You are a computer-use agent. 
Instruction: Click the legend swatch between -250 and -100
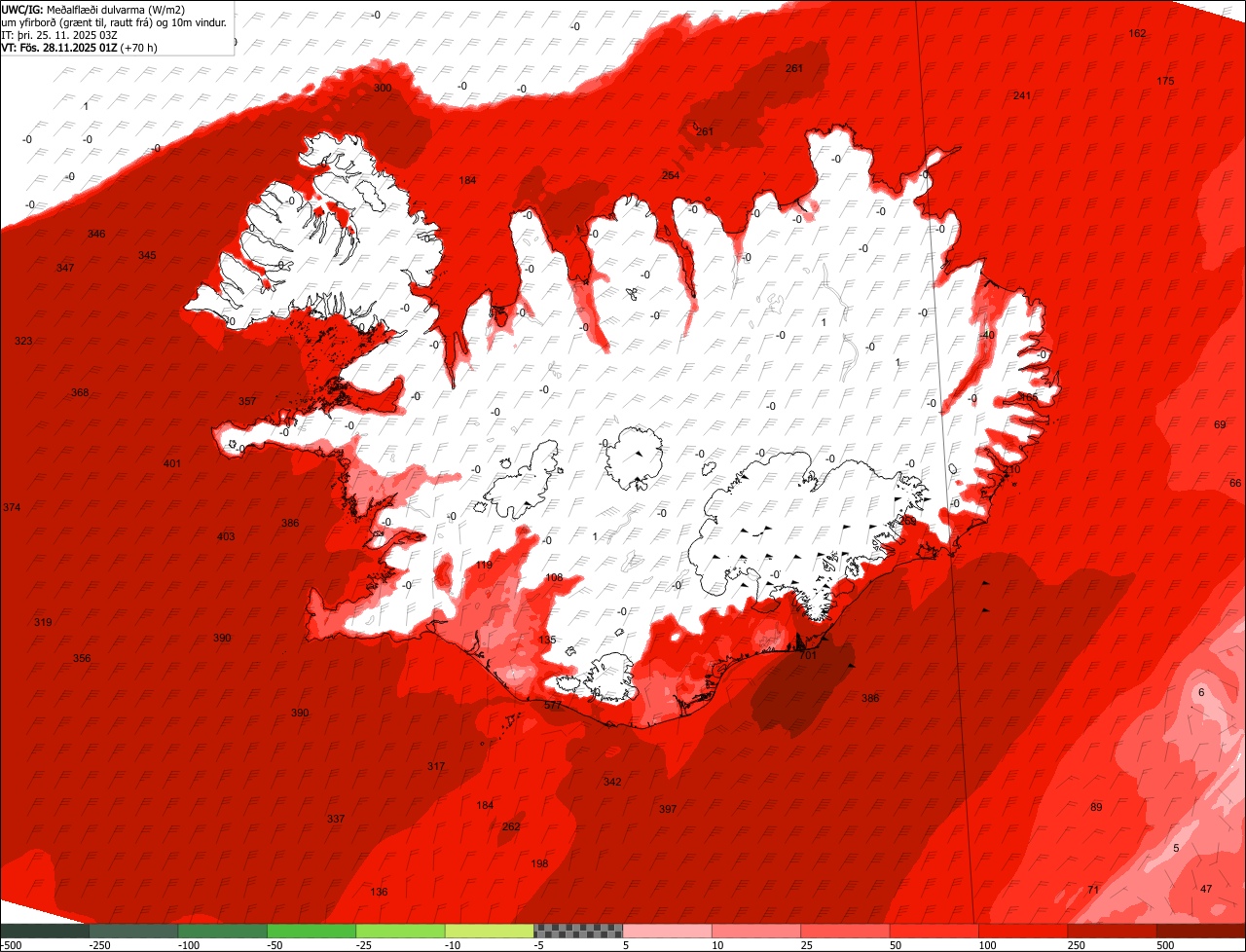[x=133, y=931]
